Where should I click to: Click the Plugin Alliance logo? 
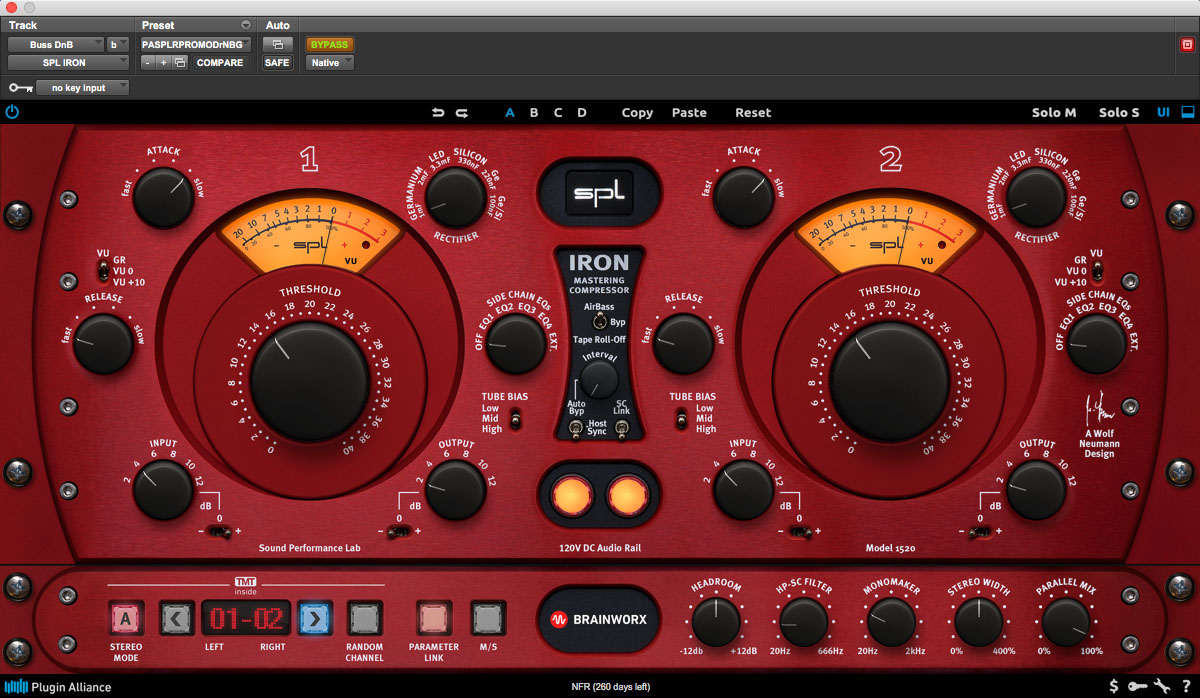(58, 687)
